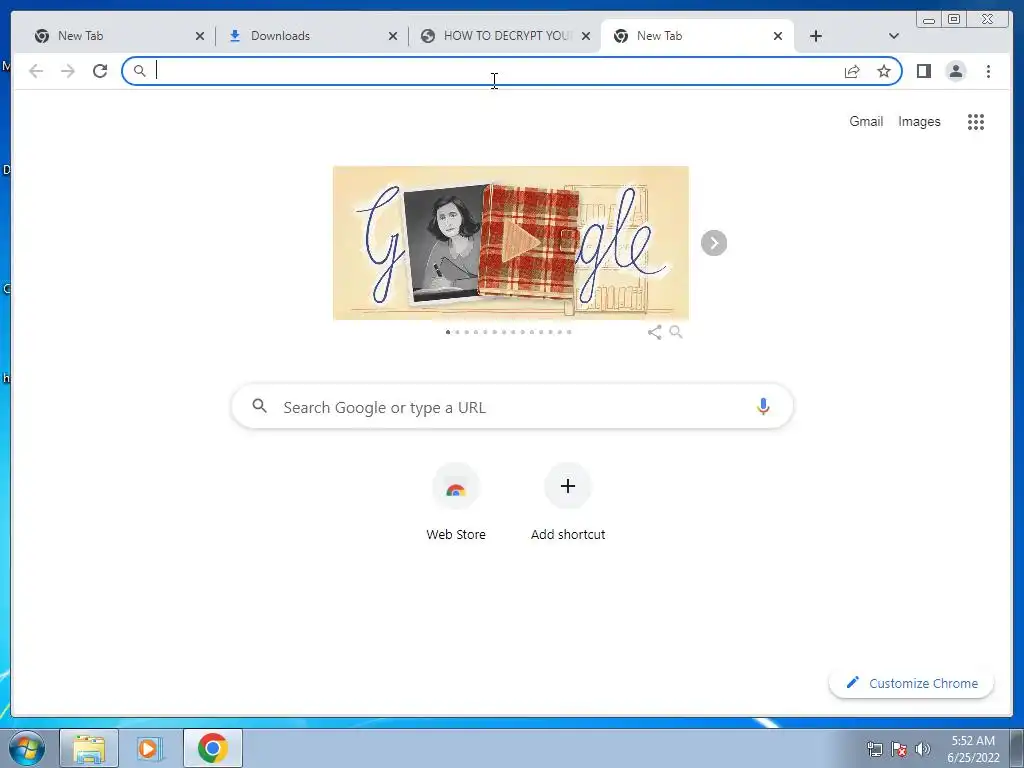Close the Downloads tab

pyautogui.click(x=392, y=36)
